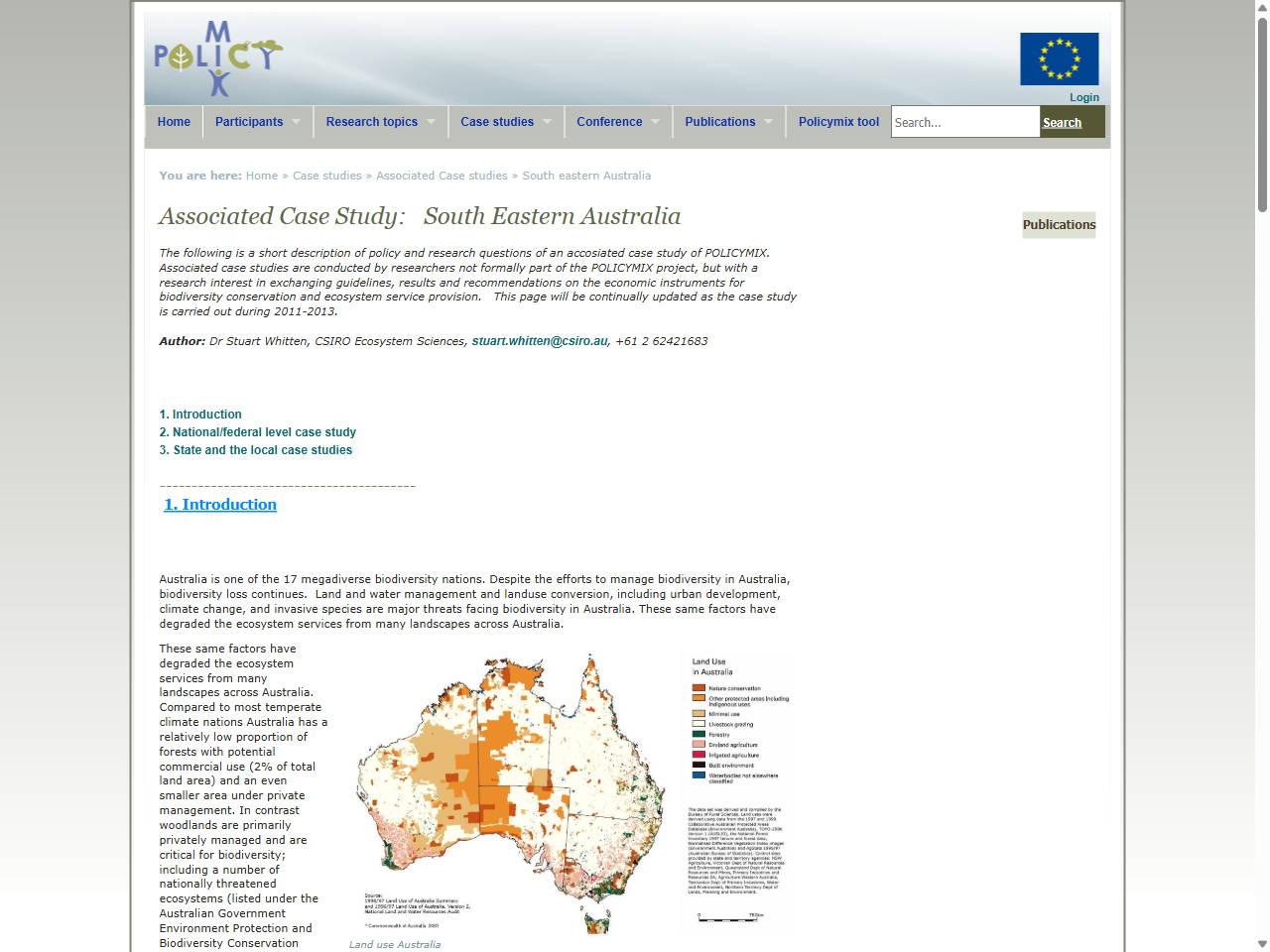Click the Land use Australia caption
1270x952 pixels.
click(395, 945)
